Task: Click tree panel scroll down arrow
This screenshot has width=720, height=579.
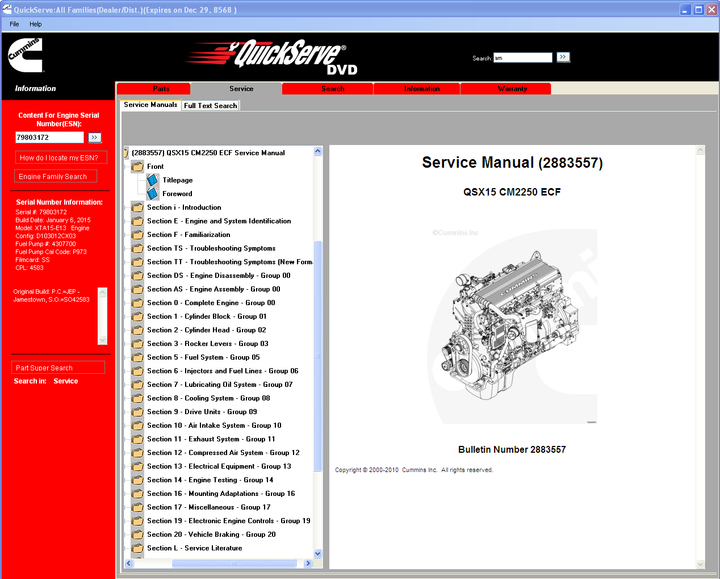Action: pyautogui.click(x=317, y=553)
